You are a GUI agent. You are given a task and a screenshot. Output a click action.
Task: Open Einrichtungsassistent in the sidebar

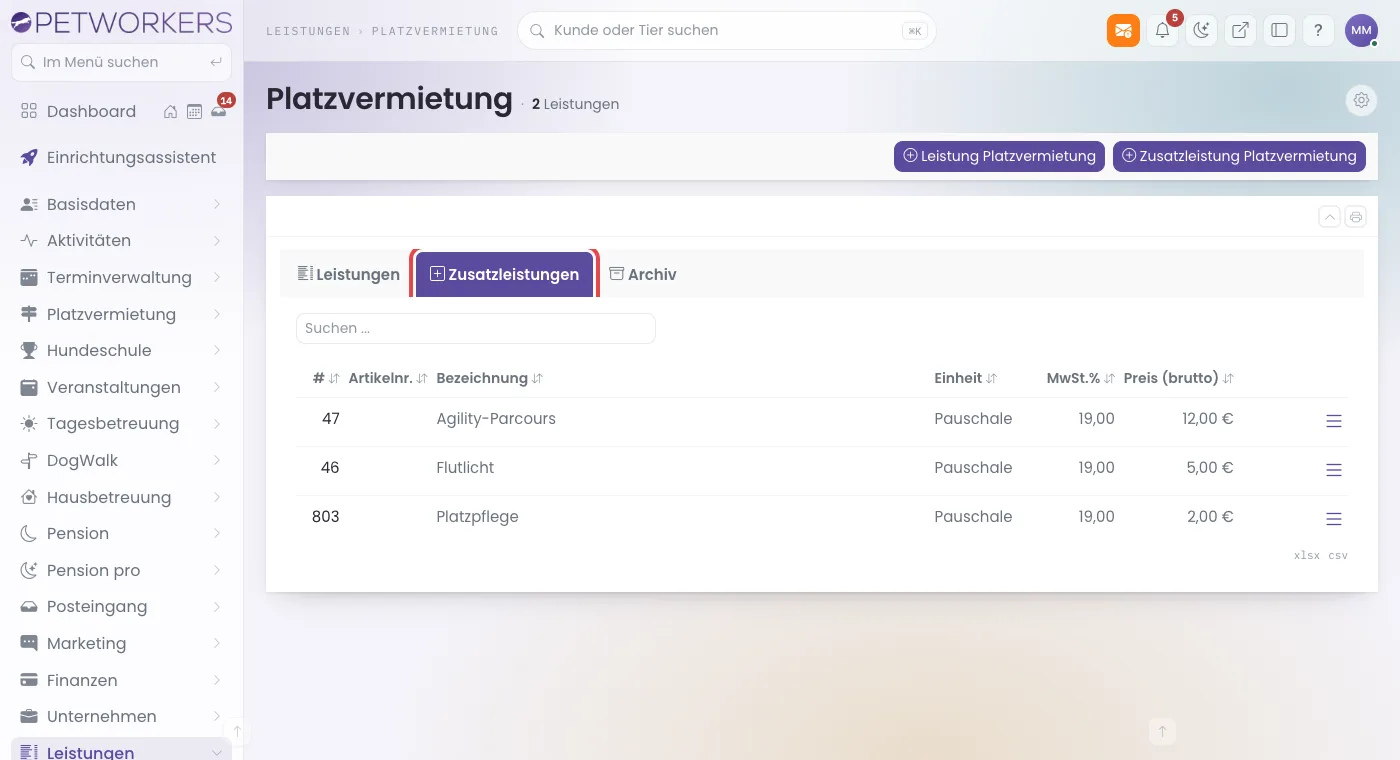pos(121,157)
